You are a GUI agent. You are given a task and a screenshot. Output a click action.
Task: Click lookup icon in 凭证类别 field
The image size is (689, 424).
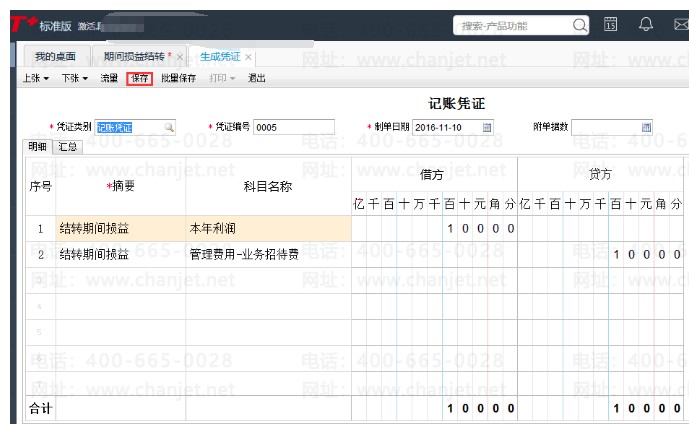click(x=169, y=127)
